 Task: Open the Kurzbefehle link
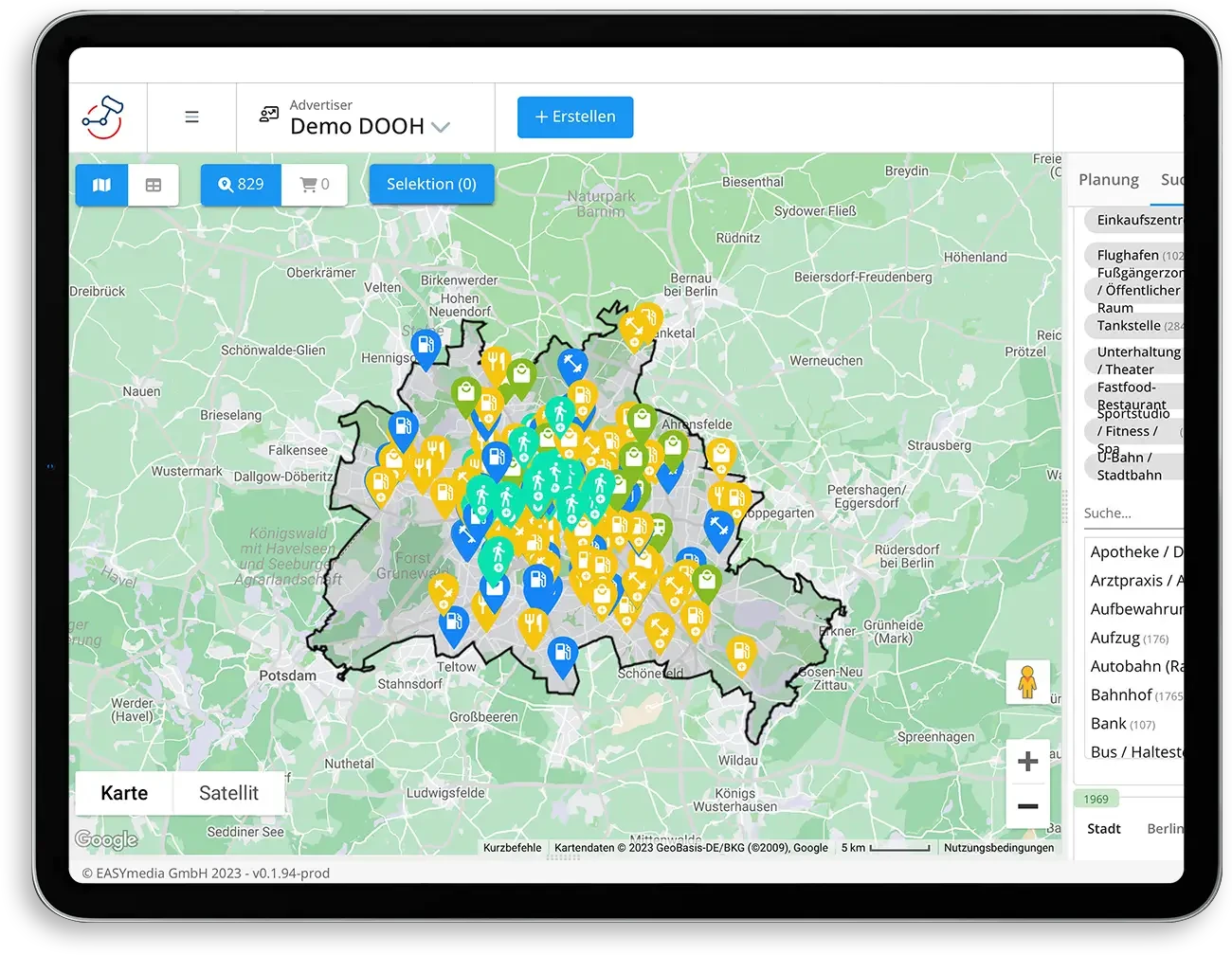tap(512, 848)
